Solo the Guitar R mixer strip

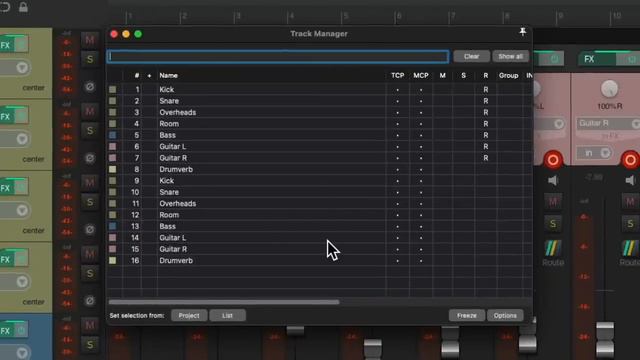point(630,223)
